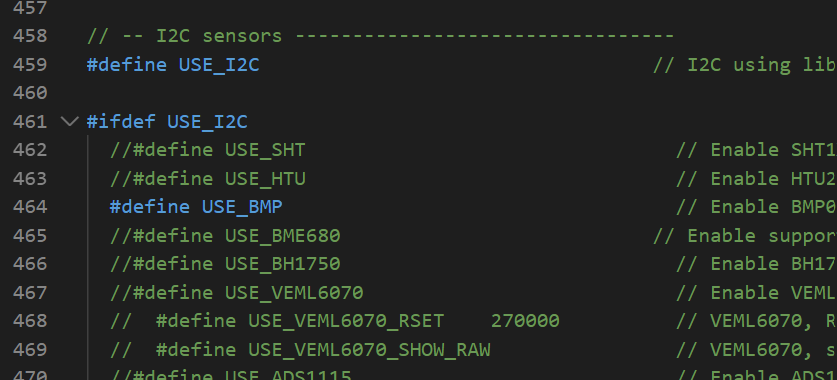This screenshot has height=380, width=837.
Task: Collapse the #ifdef USE_I2C fold chevron
Action: point(70,122)
